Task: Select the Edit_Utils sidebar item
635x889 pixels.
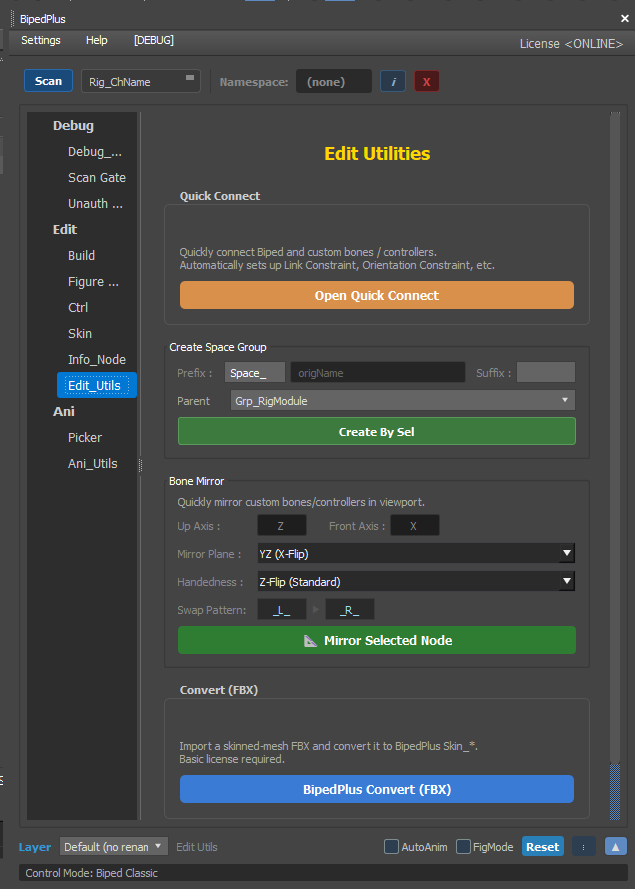Action: tap(97, 386)
